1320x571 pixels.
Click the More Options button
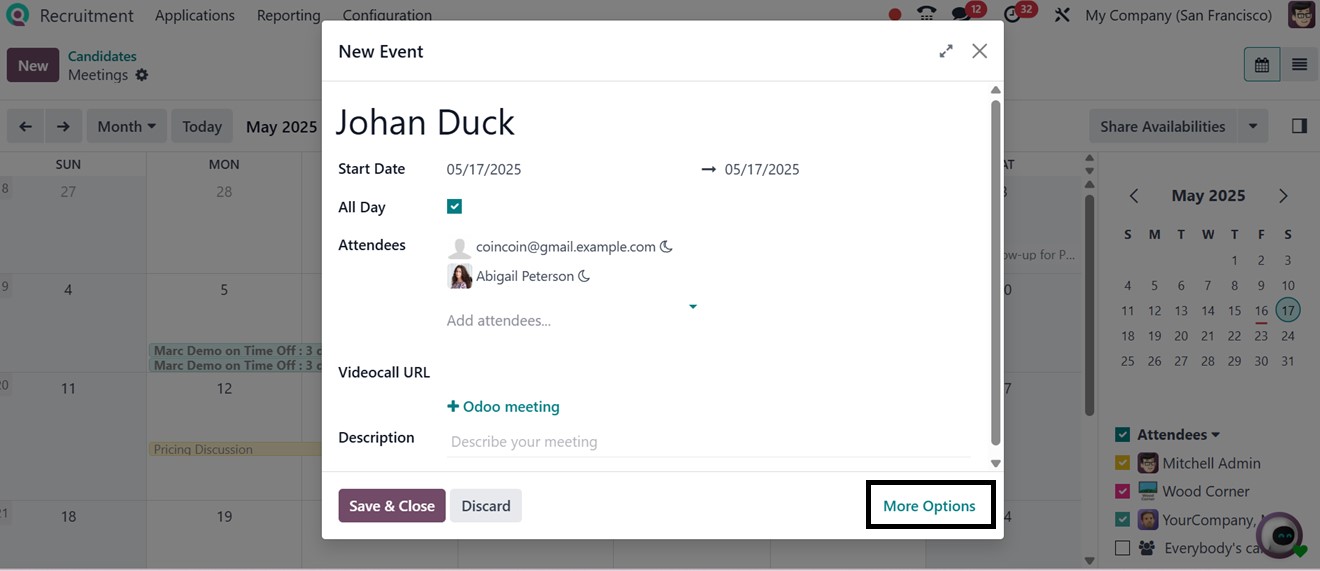pyautogui.click(x=929, y=506)
